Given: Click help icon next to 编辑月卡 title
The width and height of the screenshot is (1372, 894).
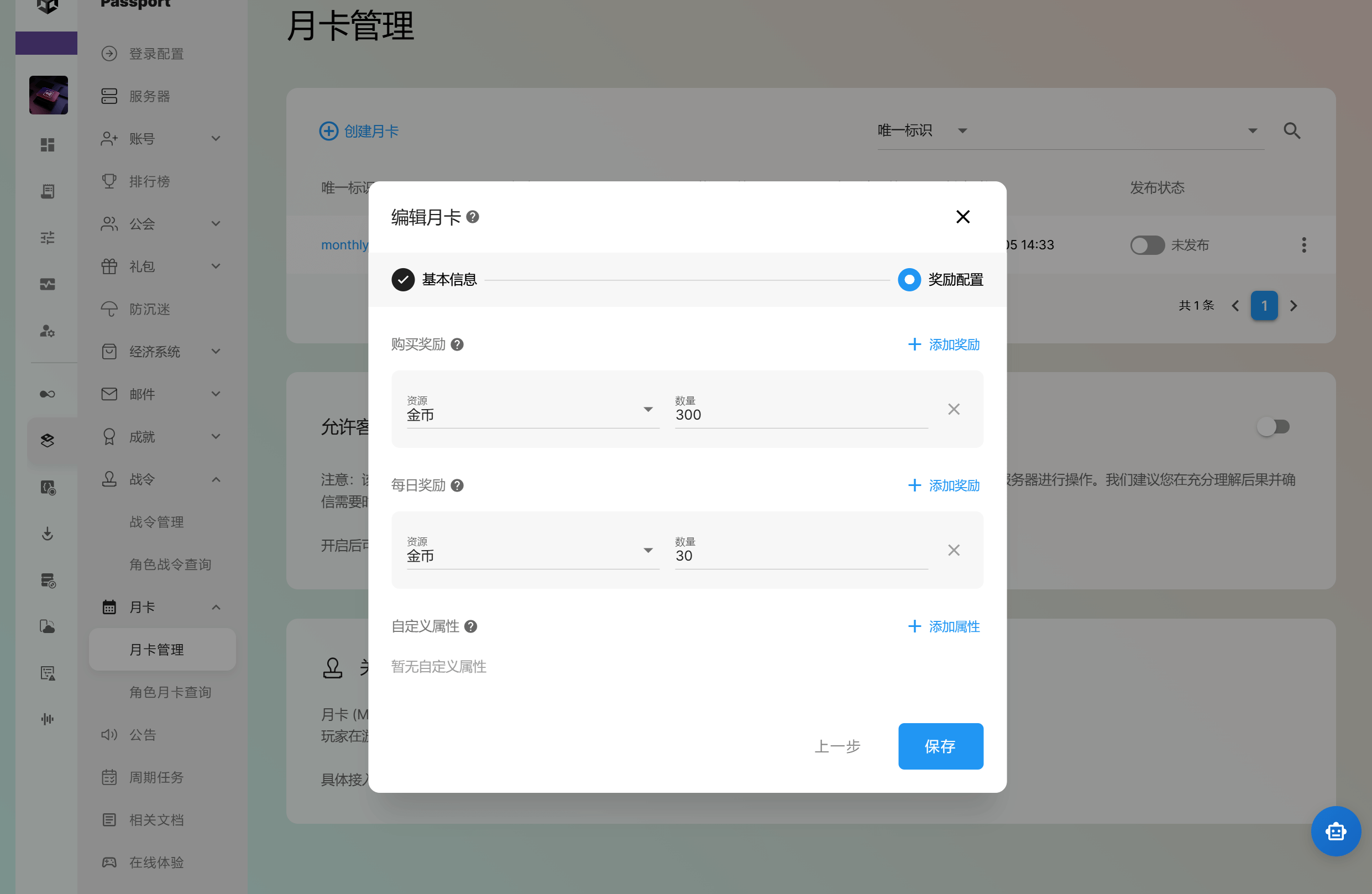Looking at the screenshot, I should [x=472, y=217].
